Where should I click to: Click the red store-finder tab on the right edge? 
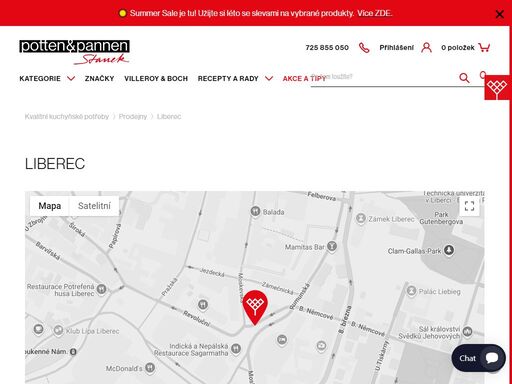click(x=497, y=88)
